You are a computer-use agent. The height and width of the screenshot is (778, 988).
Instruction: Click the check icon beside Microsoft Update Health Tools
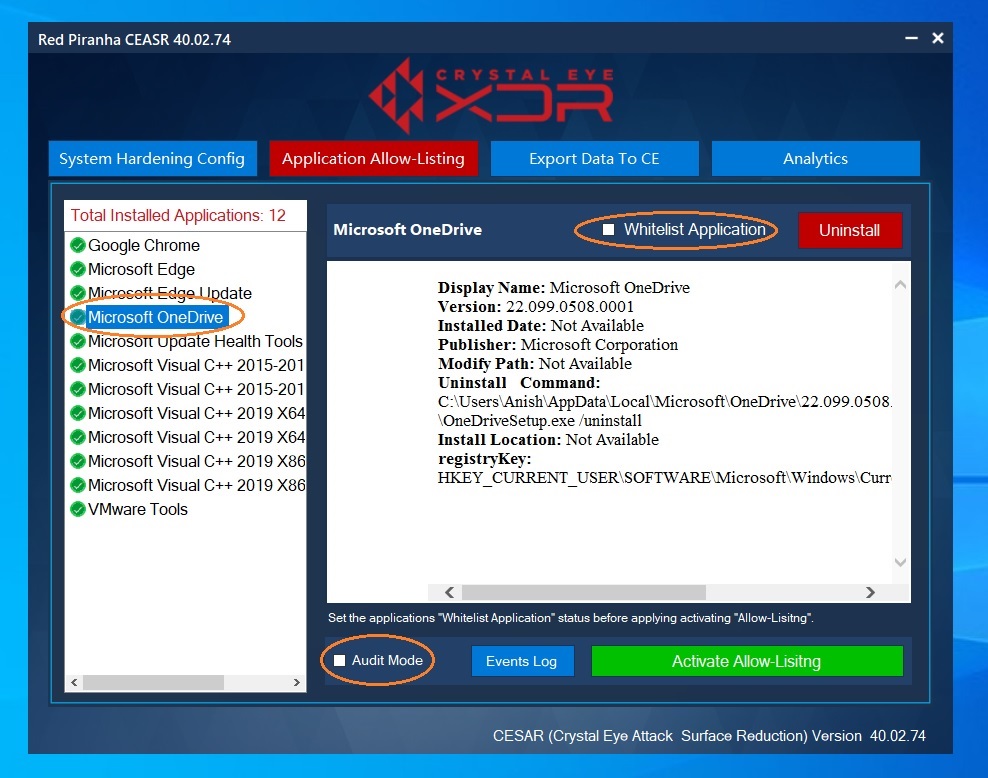coord(78,341)
